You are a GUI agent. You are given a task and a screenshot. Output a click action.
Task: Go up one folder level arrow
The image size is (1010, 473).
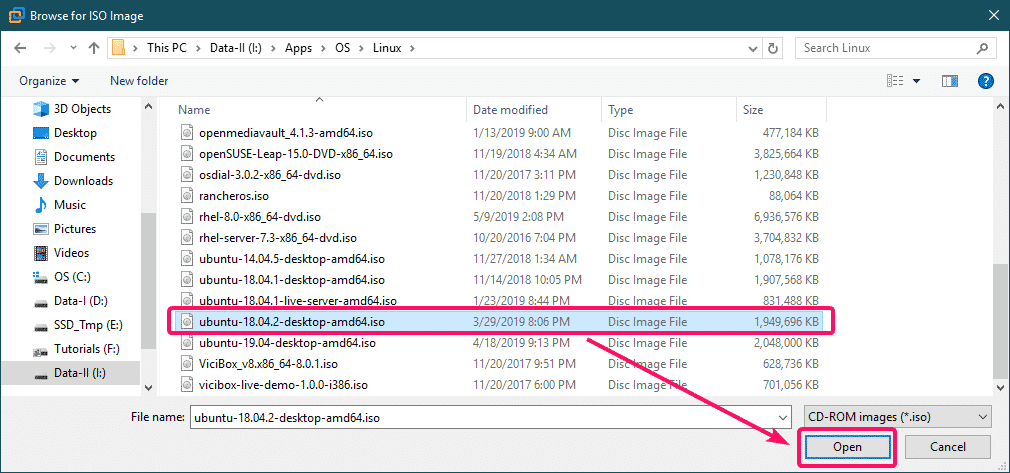coord(94,48)
